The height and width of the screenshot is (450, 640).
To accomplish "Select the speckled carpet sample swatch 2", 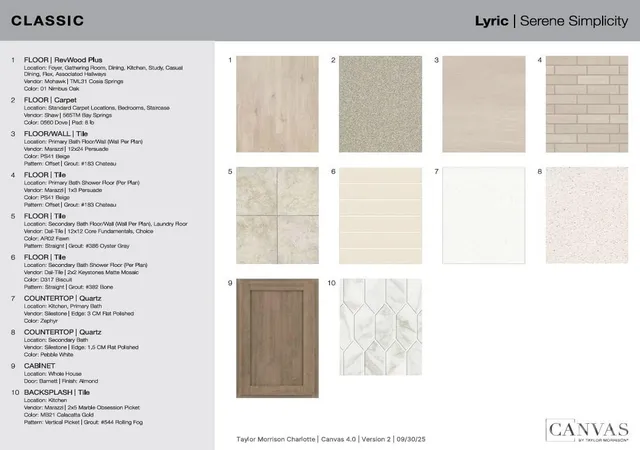I will pos(380,104).
